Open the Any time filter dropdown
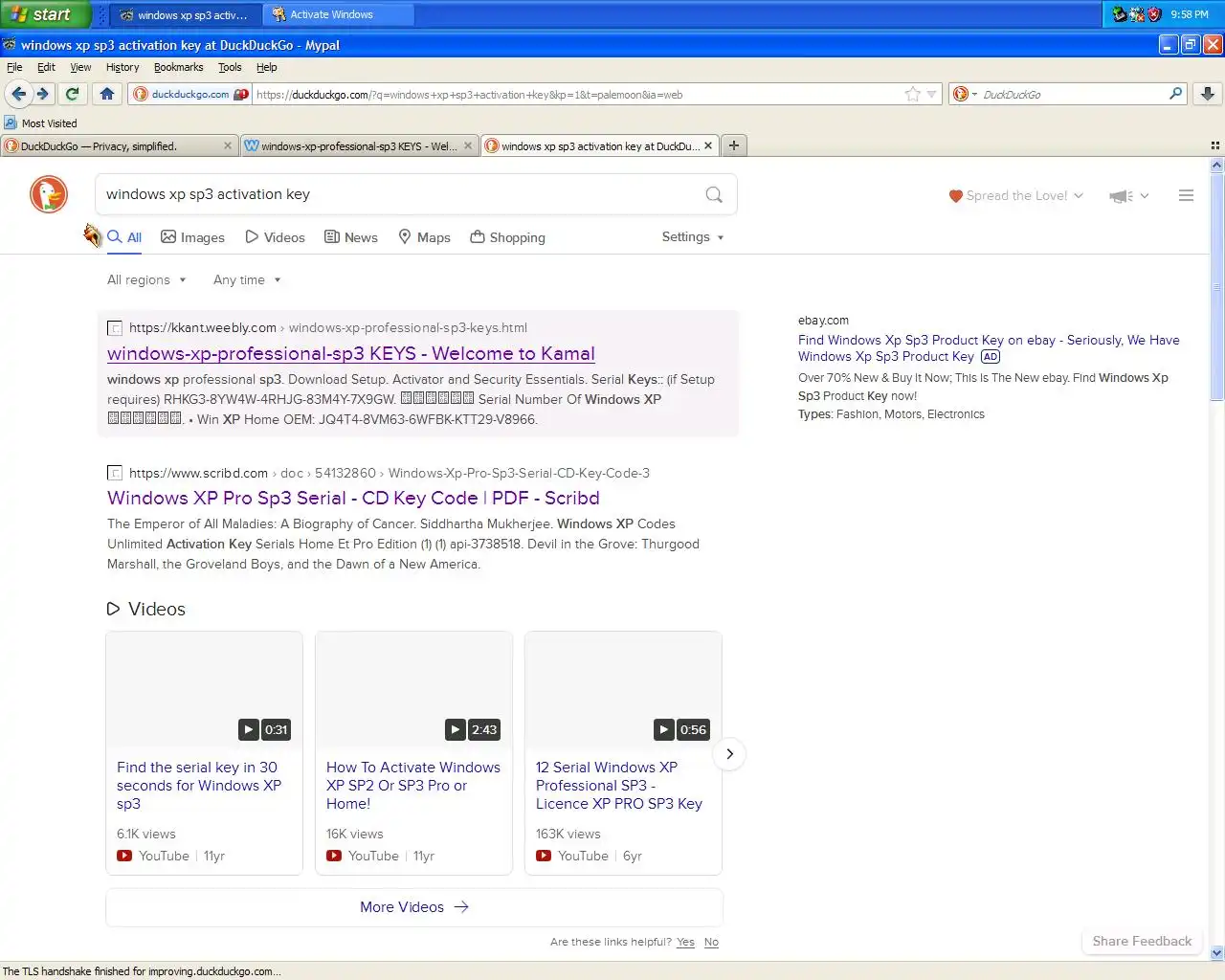This screenshot has width=1225, height=980. (x=247, y=279)
